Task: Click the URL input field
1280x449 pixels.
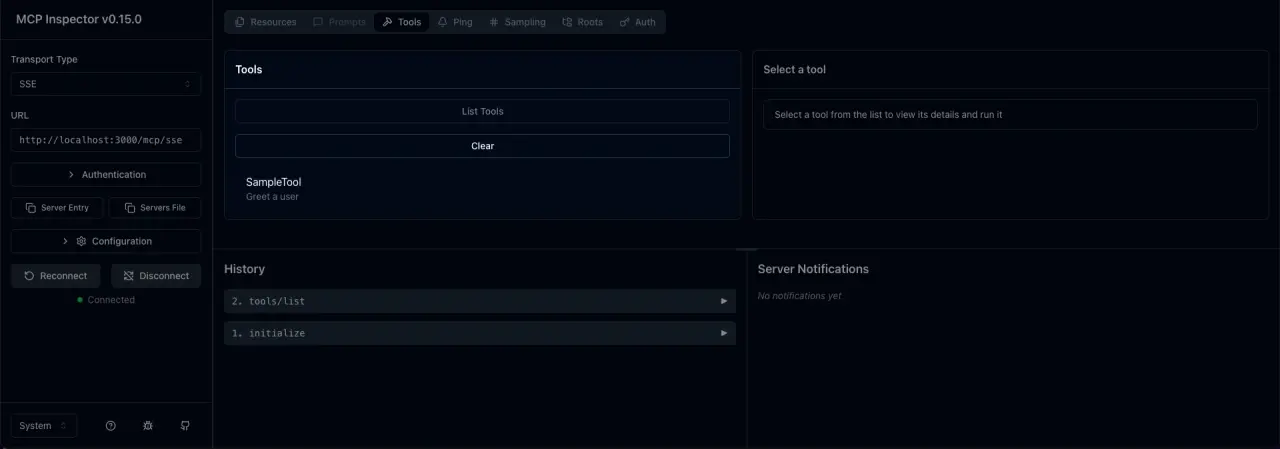Action: click(x=106, y=140)
